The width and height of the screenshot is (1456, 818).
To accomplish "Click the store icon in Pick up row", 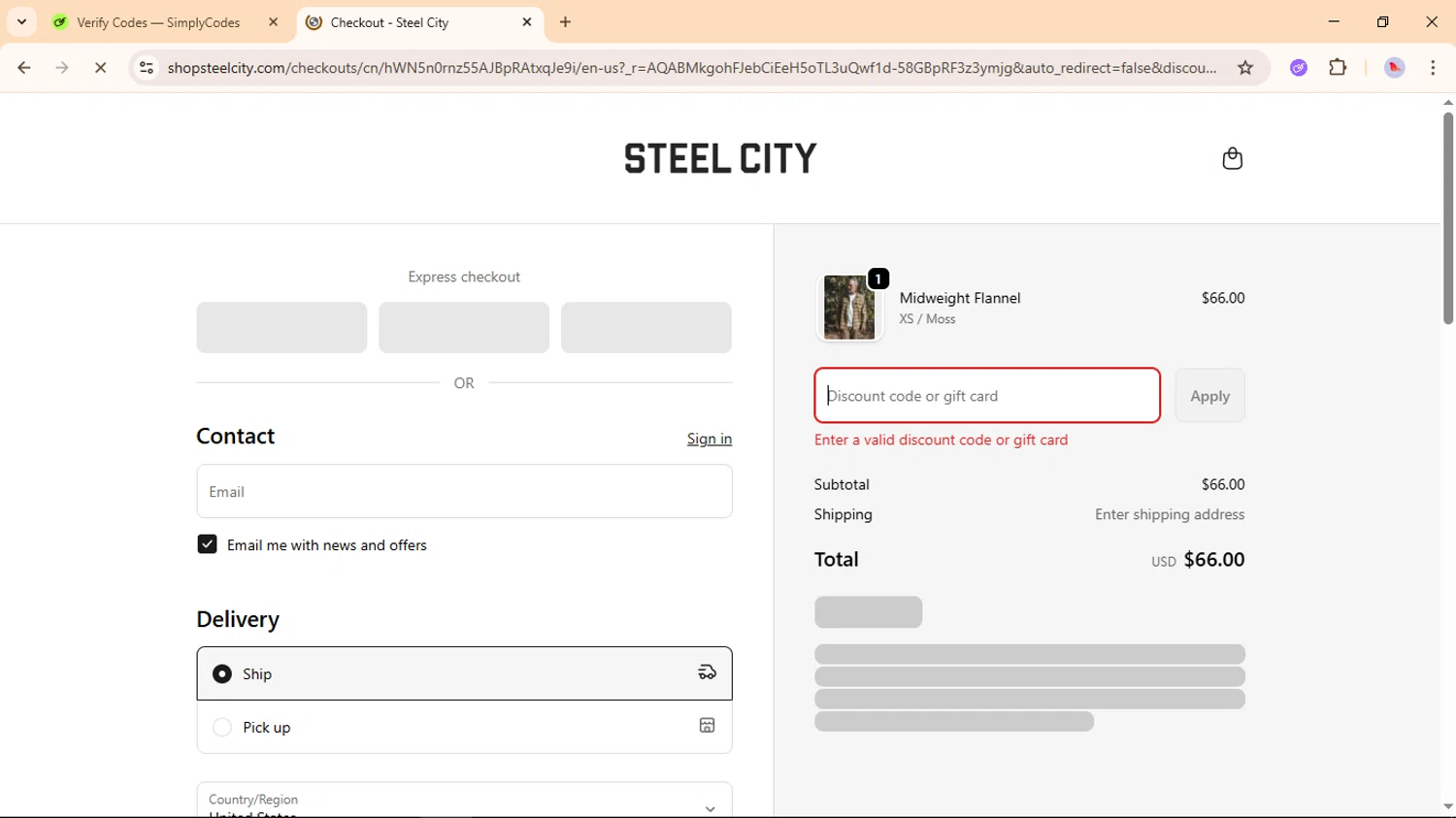I will click(x=707, y=726).
